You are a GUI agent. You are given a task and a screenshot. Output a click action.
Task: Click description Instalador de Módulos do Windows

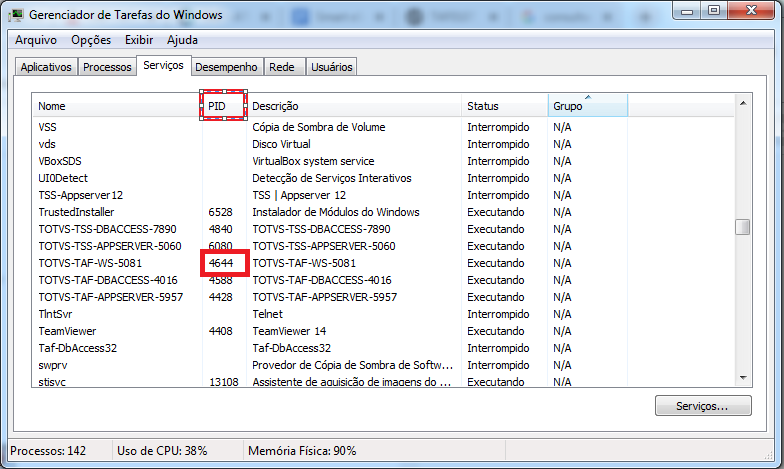coord(336,212)
